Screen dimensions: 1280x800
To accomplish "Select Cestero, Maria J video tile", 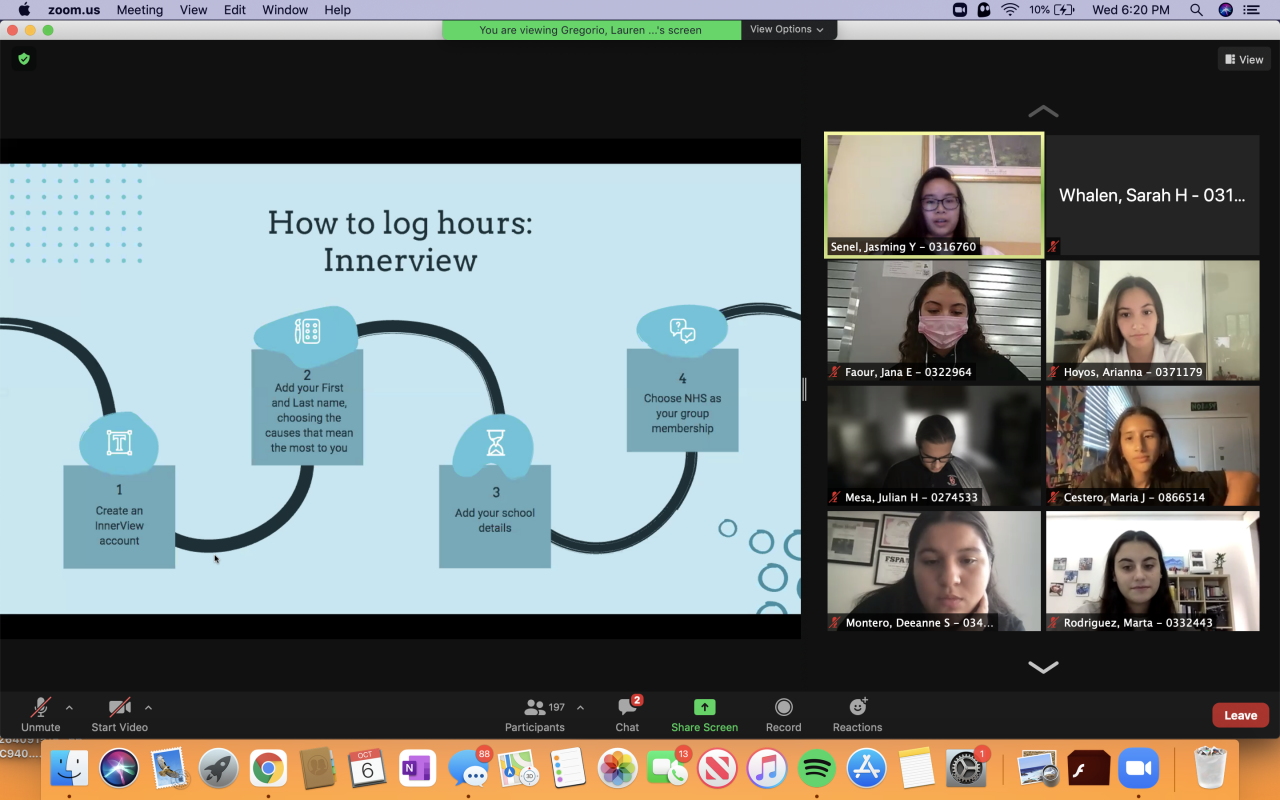I will click(1152, 446).
